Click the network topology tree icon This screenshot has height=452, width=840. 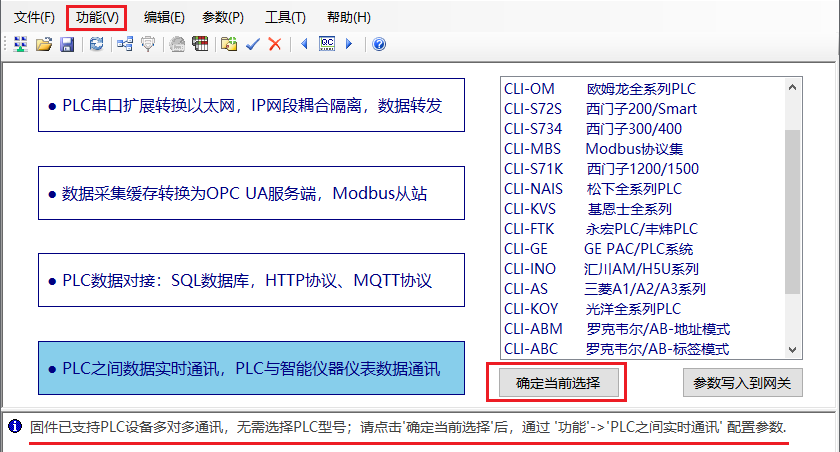[x=125, y=44]
